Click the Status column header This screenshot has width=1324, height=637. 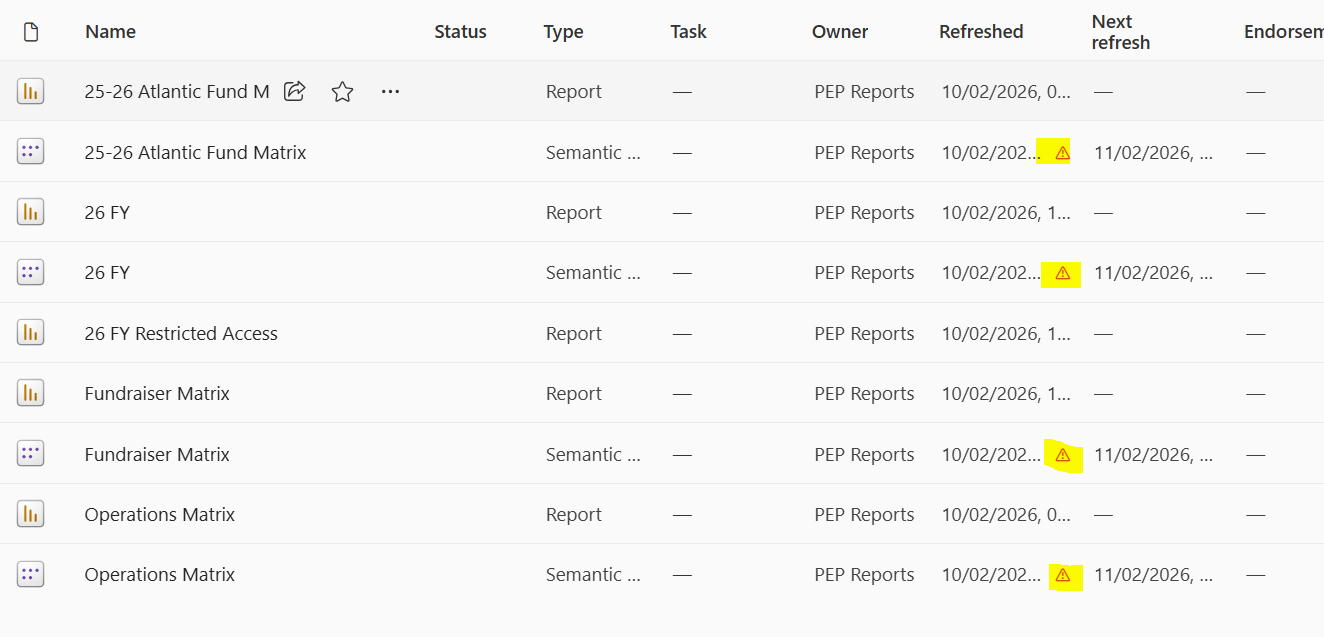coord(460,32)
